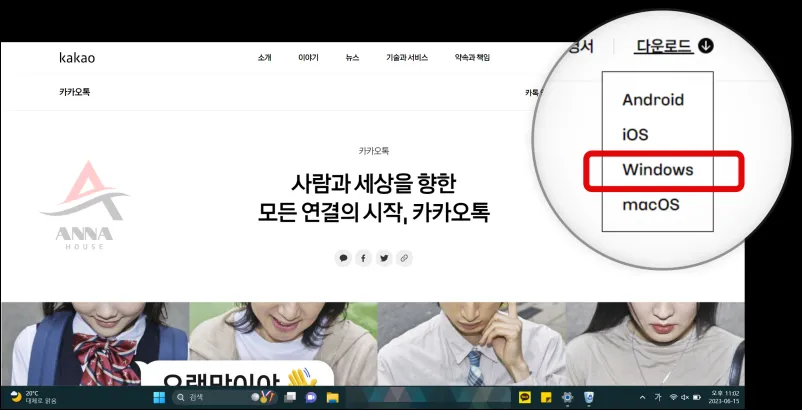
Task: Open the 이야기 navigation menu
Action: (308, 58)
